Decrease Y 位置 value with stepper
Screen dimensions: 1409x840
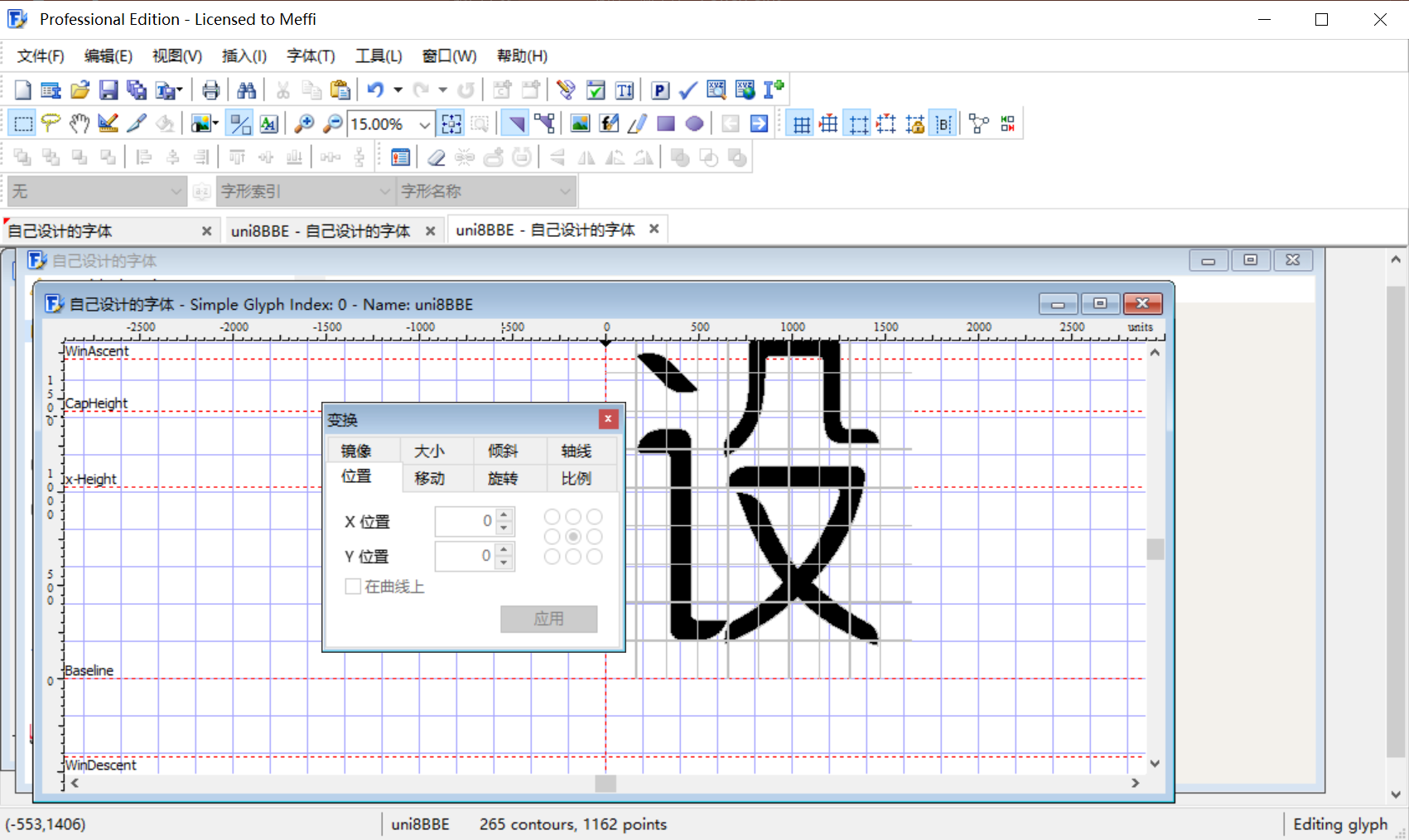pyautogui.click(x=504, y=562)
